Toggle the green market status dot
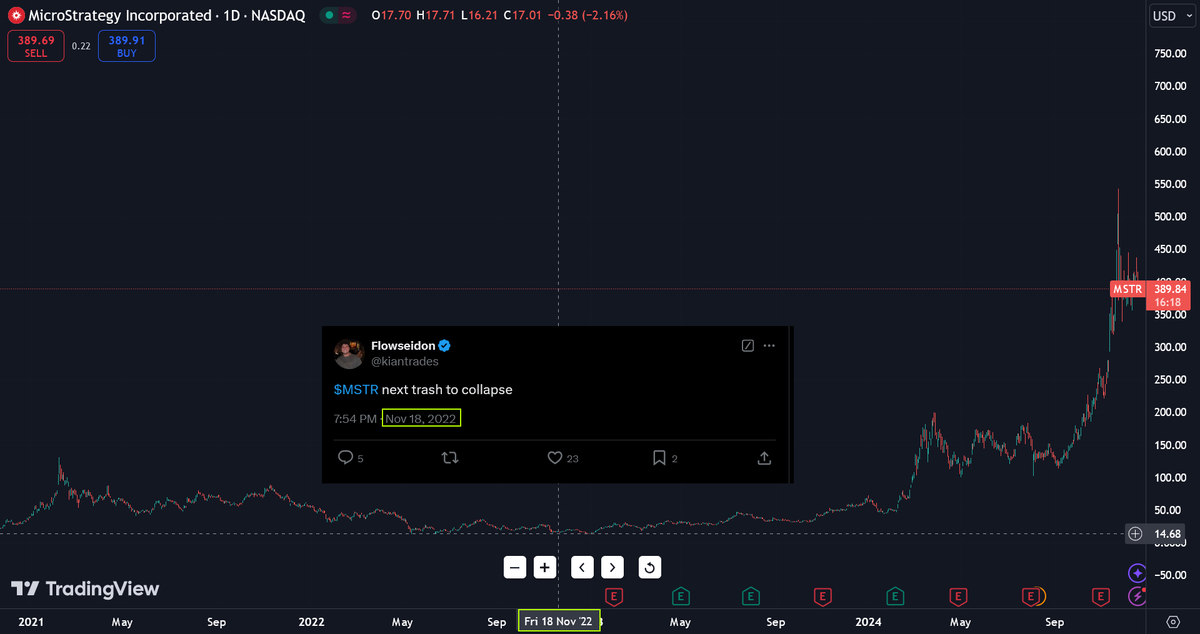The height and width of the screenshot is (634, 1200). [328, 16]
